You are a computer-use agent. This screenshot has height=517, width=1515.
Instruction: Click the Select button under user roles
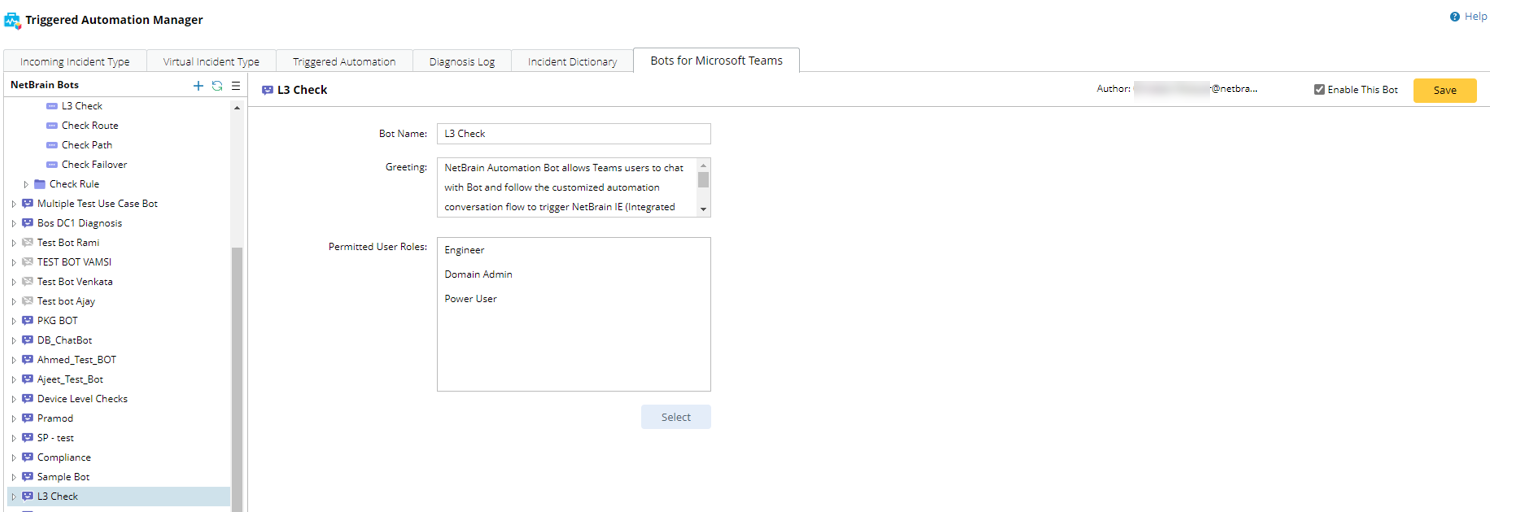(x=675, y=417)
